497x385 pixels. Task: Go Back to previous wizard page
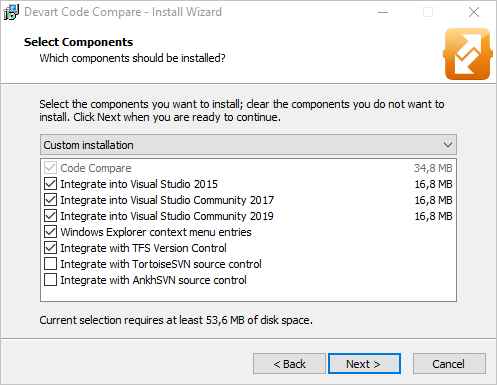[x=289, y=364]
